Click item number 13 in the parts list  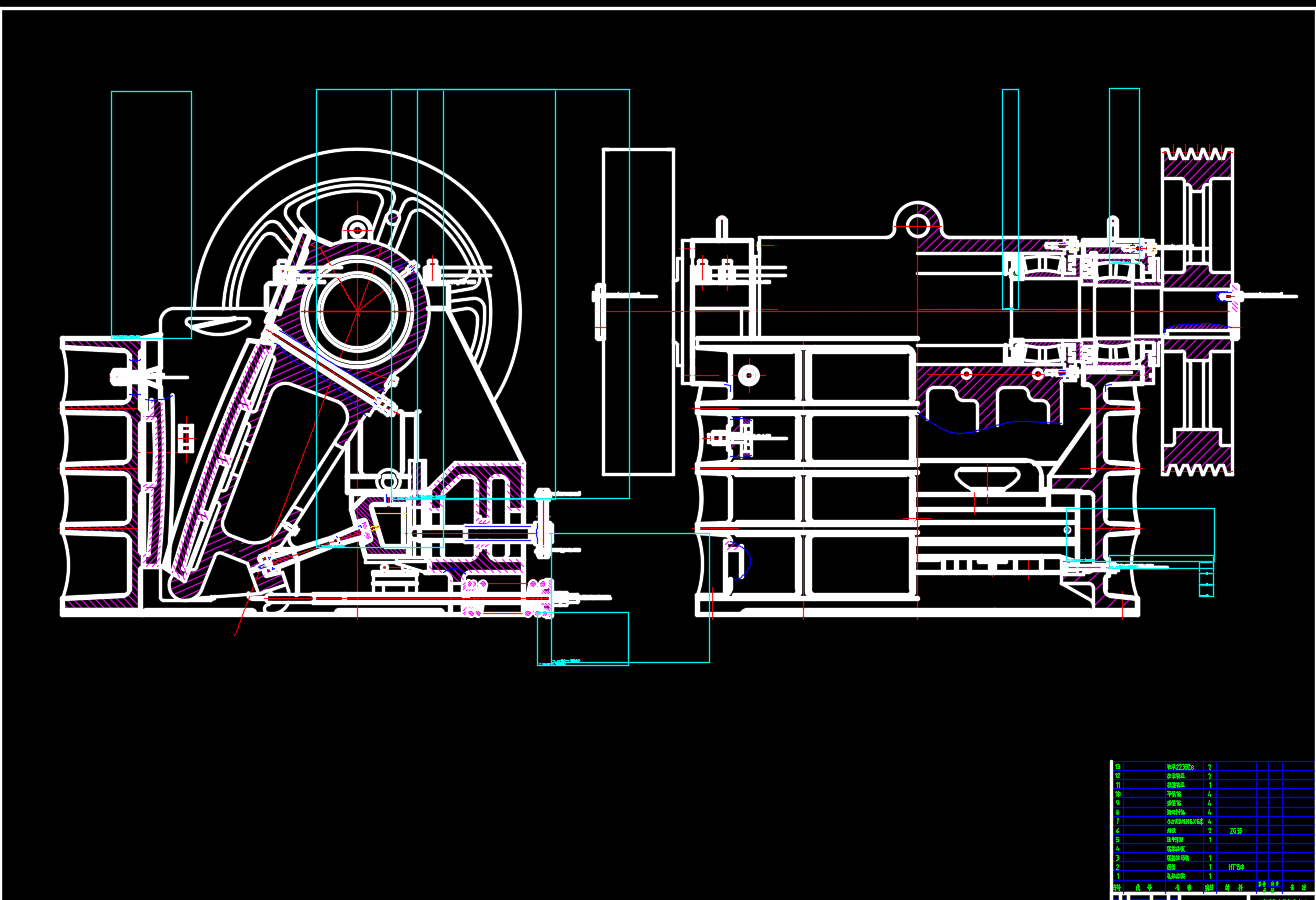pos(1117,767)
